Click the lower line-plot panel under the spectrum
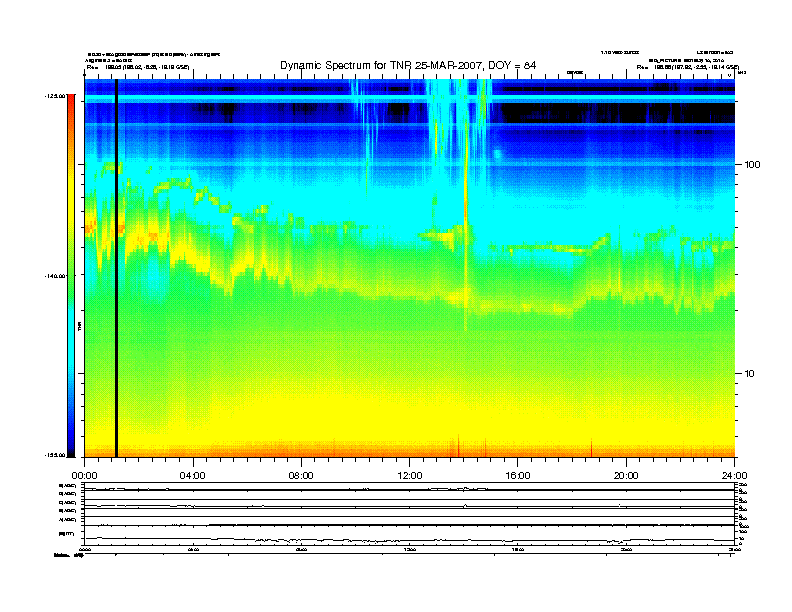 (410, 514)
